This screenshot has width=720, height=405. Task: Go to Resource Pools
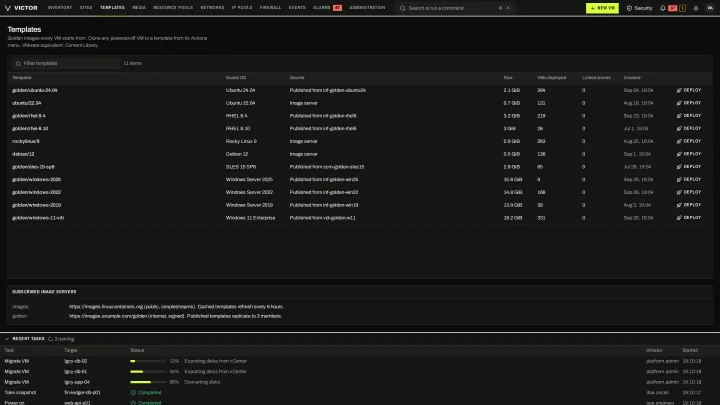click(x=173, y=8)
